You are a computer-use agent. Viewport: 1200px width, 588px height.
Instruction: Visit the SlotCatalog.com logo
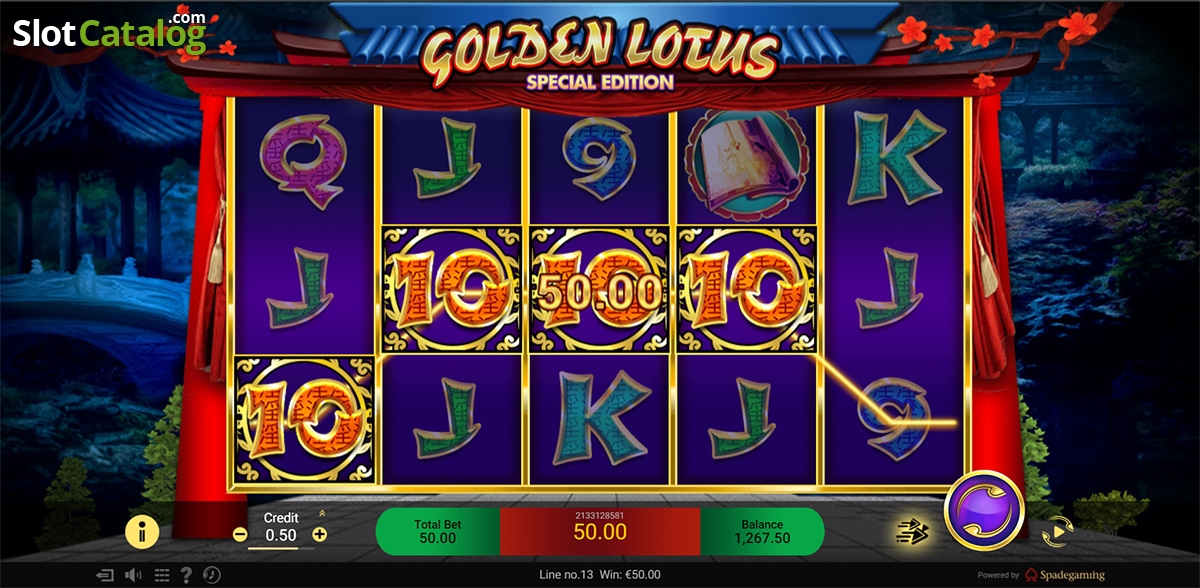tap(110, 32)
